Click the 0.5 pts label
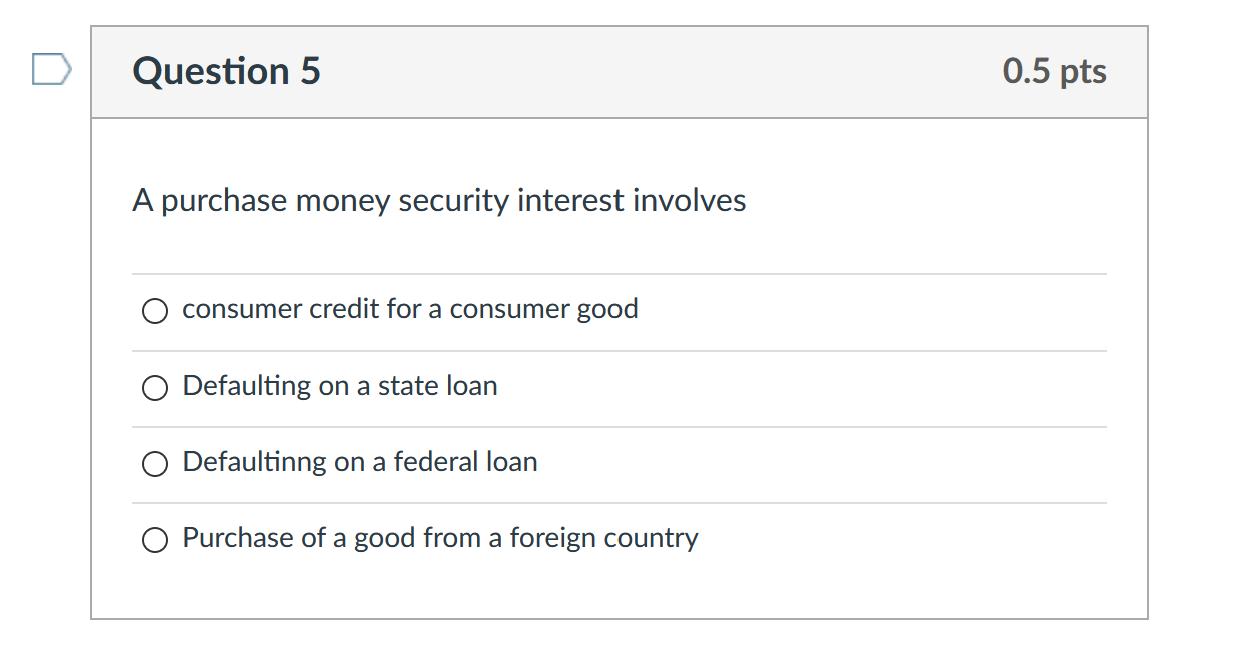Screen dimensions: 1238x654 1055,71
